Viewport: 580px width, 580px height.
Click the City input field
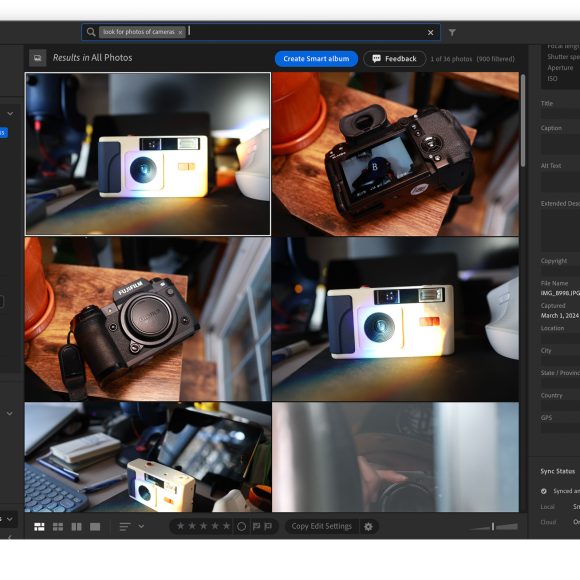coord(560,361)
